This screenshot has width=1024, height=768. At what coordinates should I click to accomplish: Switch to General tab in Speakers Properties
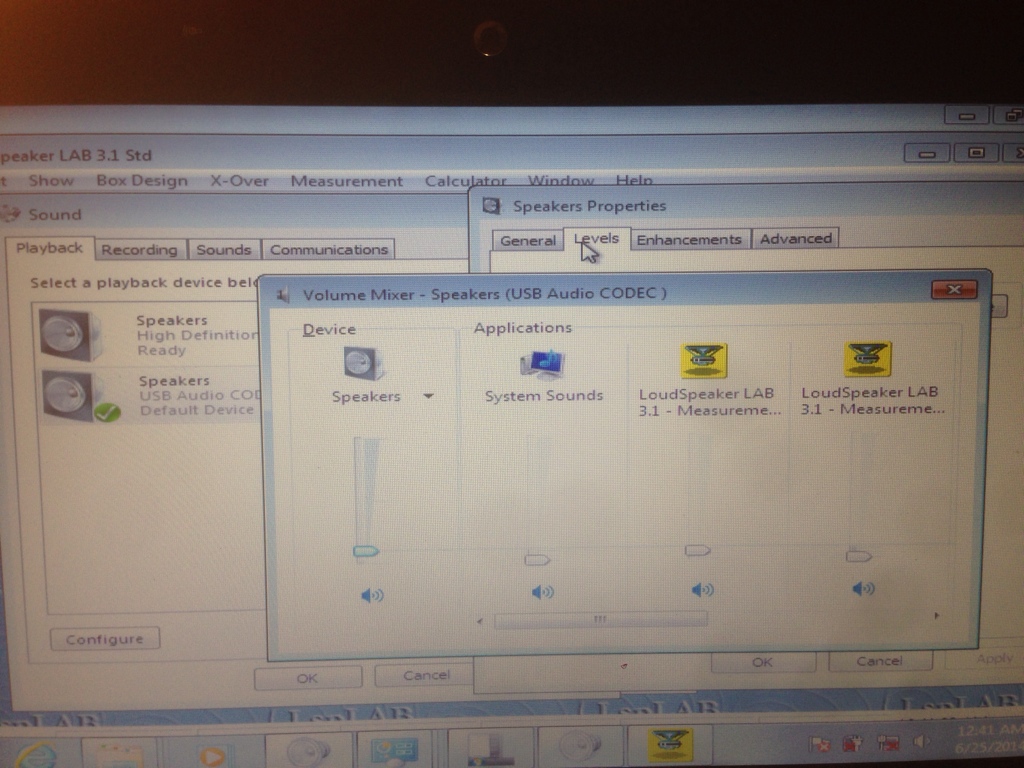(528, 241)
